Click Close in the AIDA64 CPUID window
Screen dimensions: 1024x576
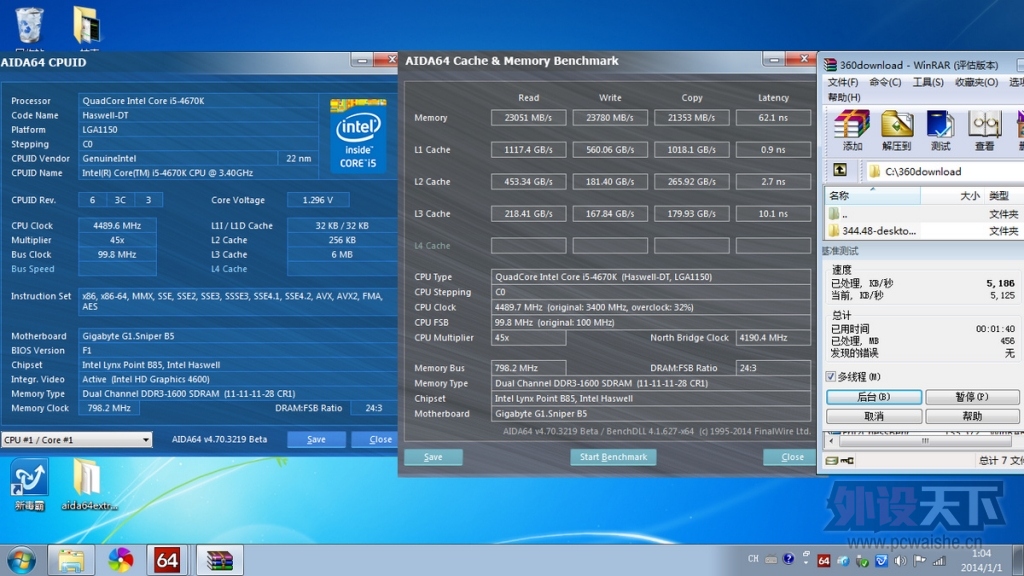click(375, 440)
